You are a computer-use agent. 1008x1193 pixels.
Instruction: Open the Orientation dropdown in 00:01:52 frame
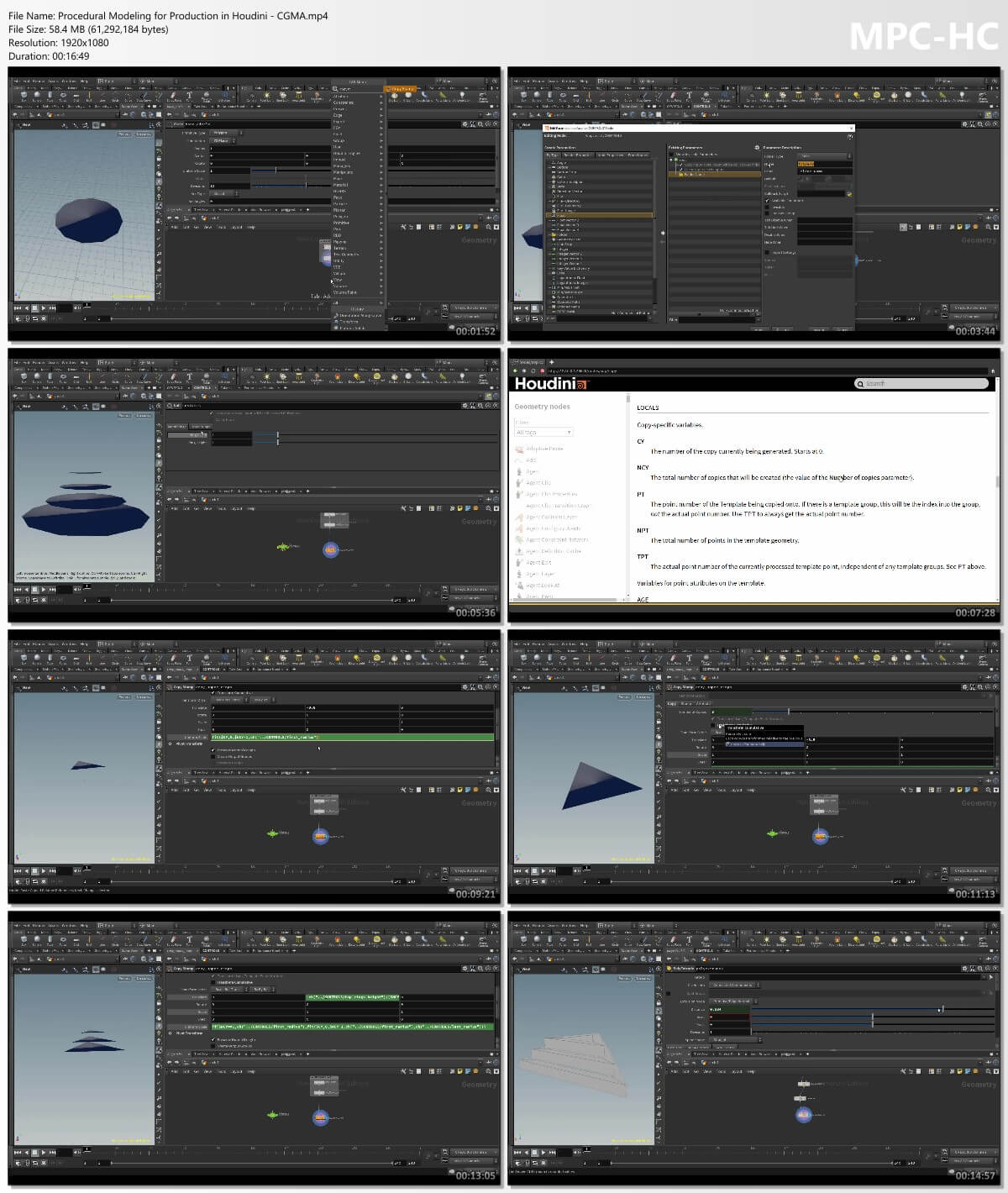tap(223, 141)
